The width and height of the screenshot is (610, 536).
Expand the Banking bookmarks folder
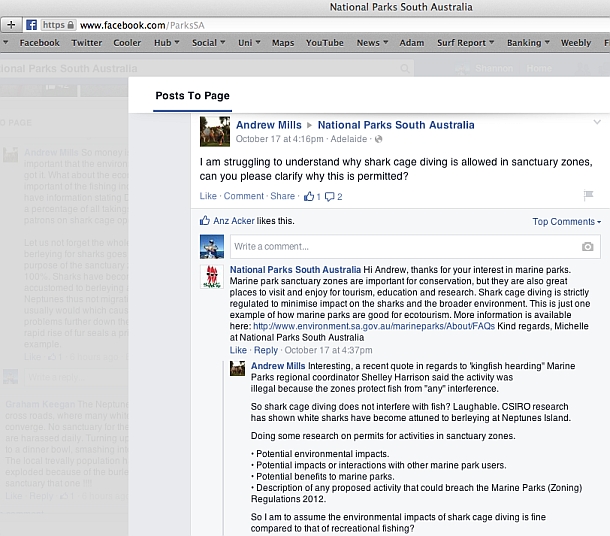[x=528, y=43]
